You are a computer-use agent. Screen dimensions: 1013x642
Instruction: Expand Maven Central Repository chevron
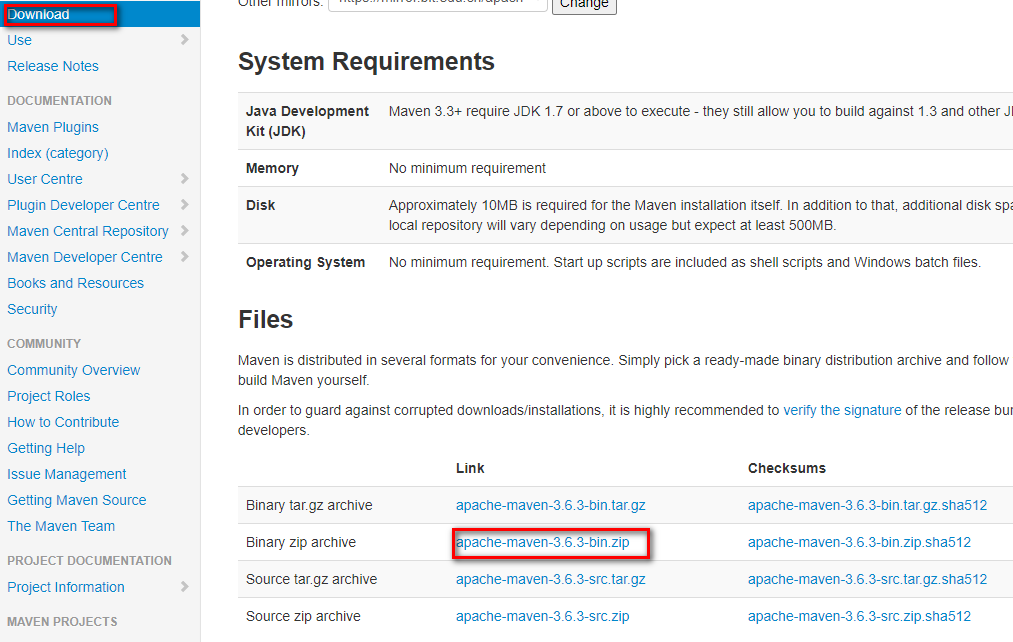(x=185, y=231)
